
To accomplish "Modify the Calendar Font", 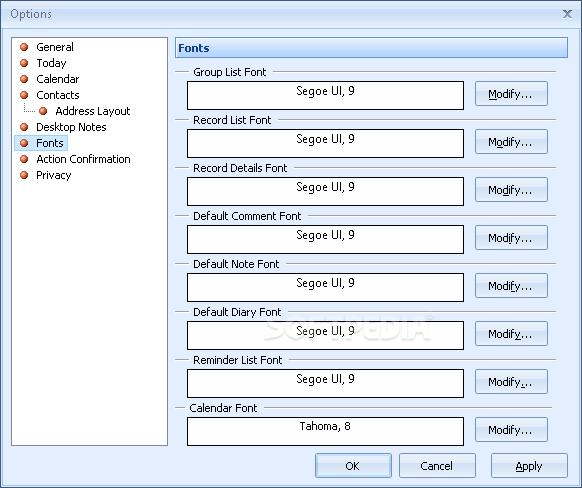I will [x=511, y=430].
